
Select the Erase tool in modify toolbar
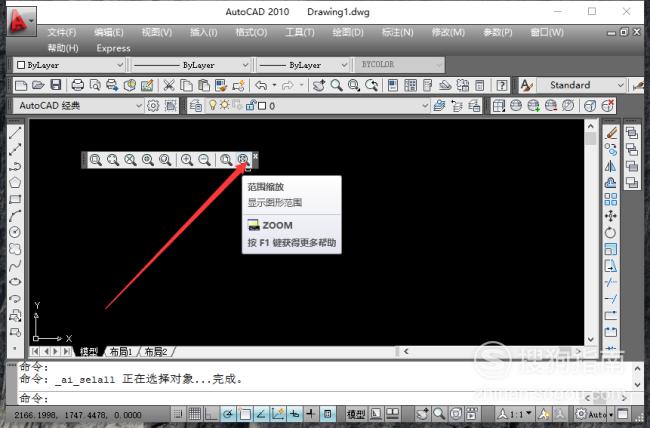click(x=611, y=133)
